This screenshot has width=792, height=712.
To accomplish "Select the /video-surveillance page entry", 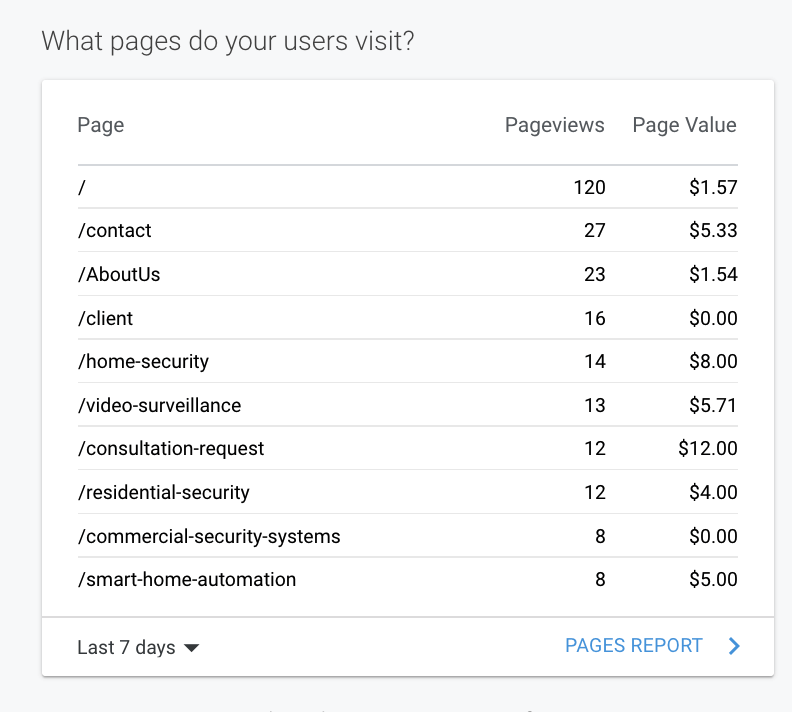I will tap(159, 405).
